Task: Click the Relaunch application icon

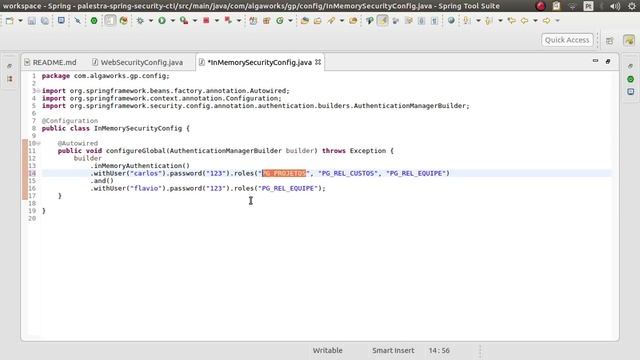Action: pos(228,20)
